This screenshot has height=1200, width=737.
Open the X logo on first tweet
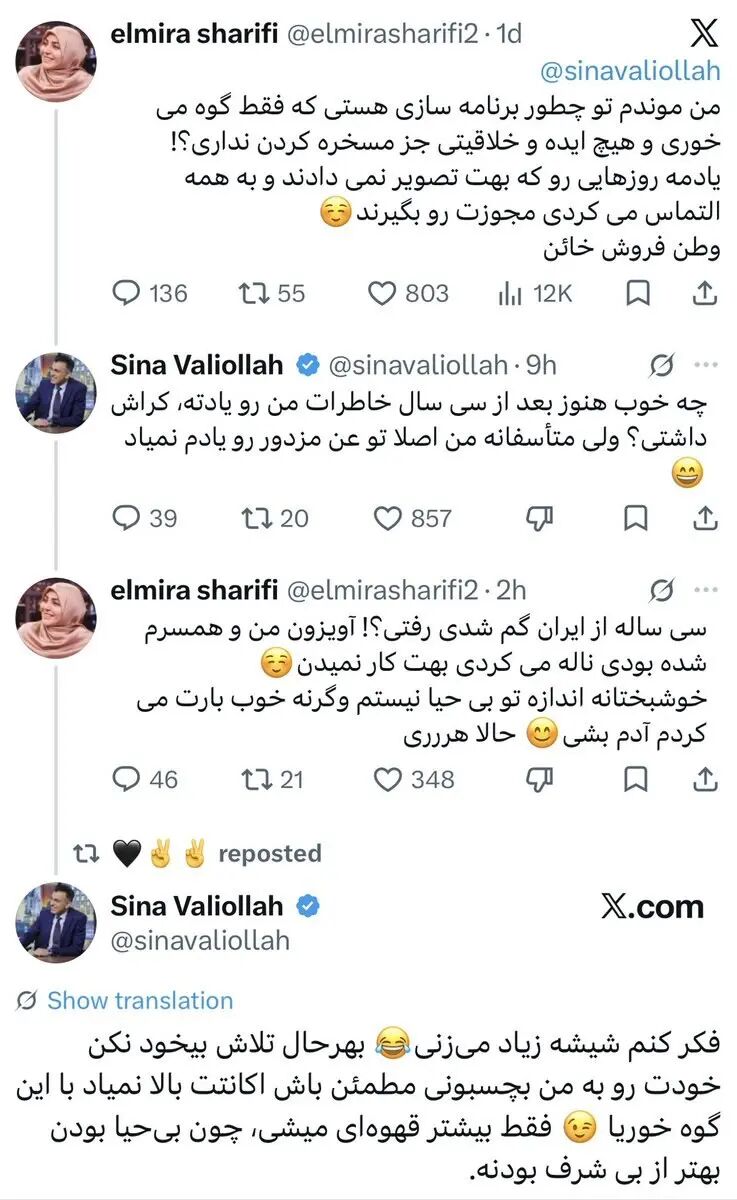click(704, 34)
